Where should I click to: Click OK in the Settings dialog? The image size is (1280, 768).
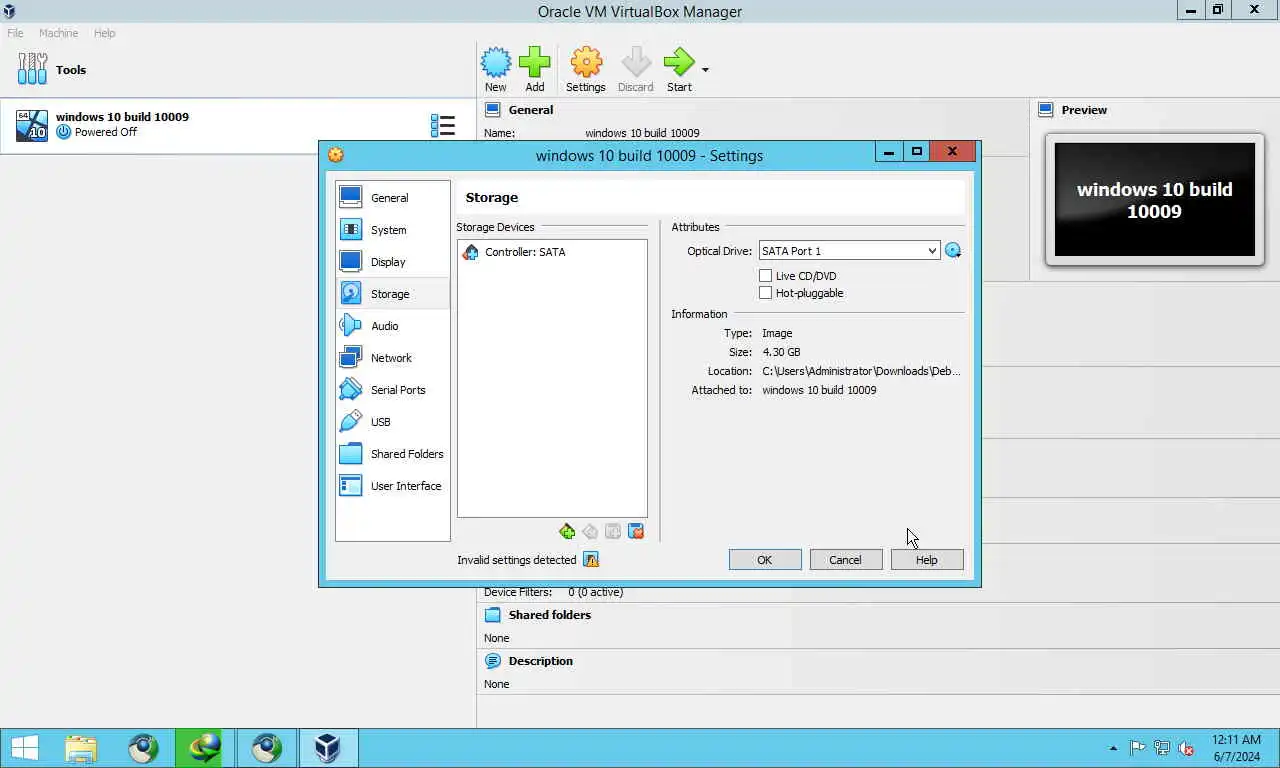point(765,560)
